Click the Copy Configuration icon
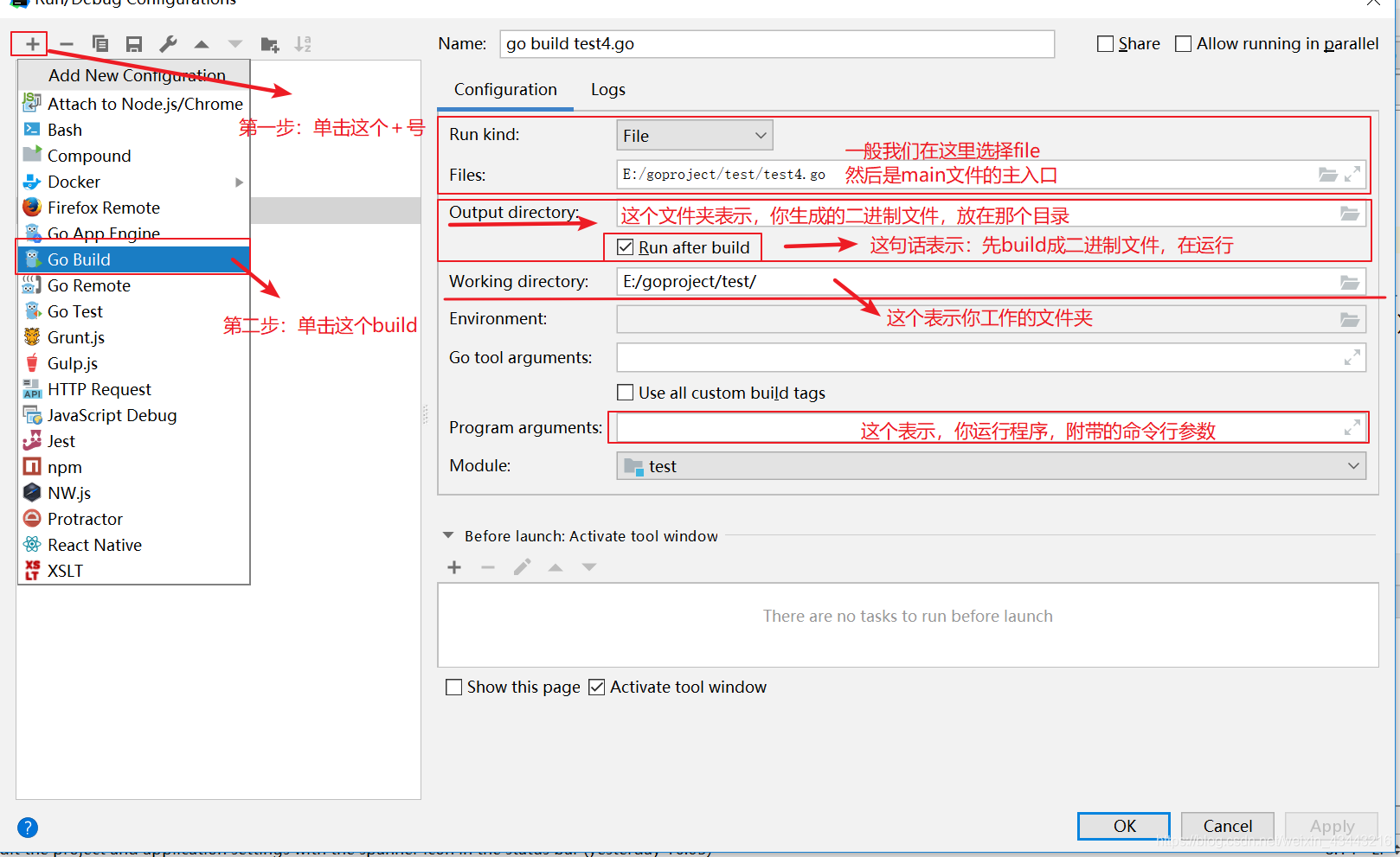1400x857 pixels. pos(100,44)
